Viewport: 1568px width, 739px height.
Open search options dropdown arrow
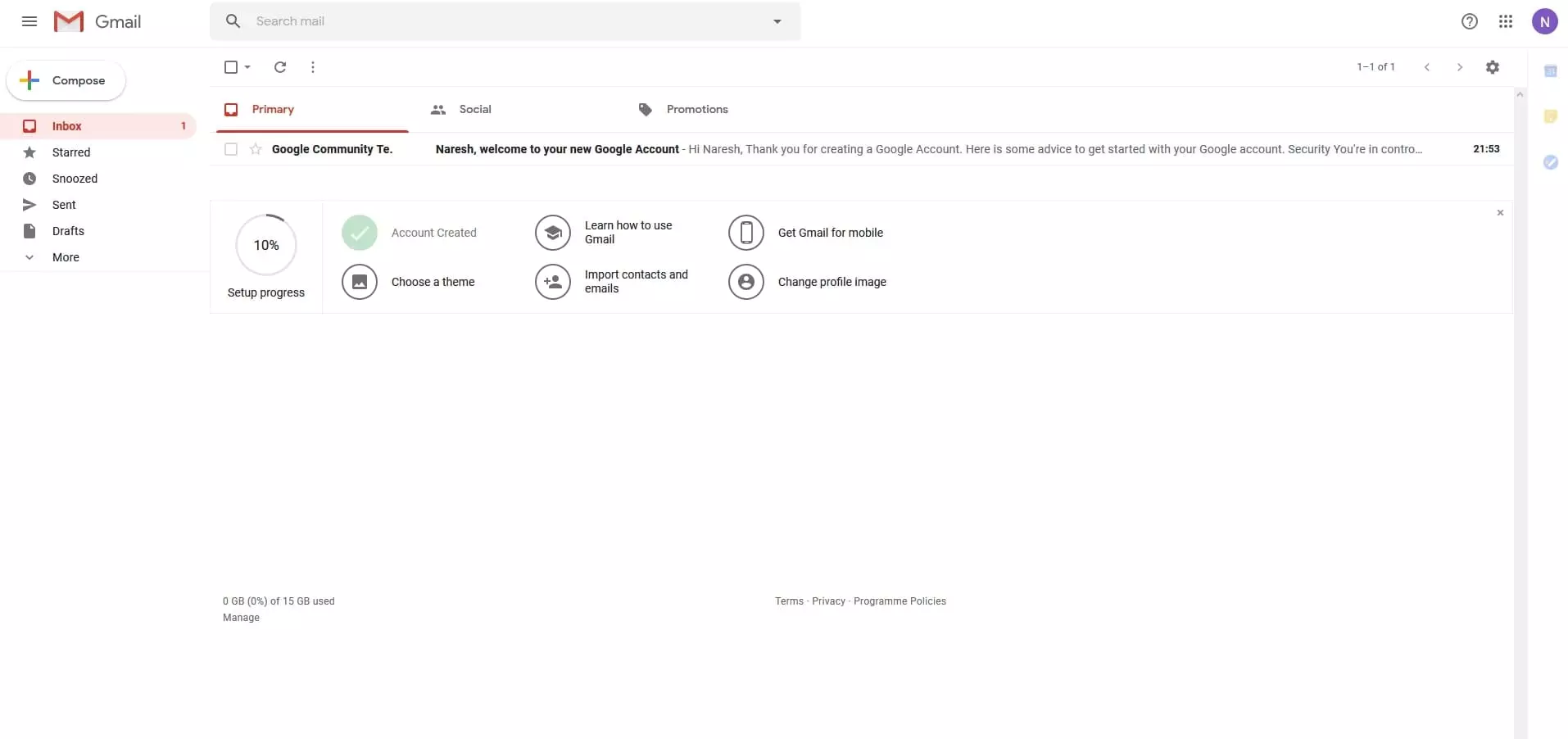[x=777, y=21]
